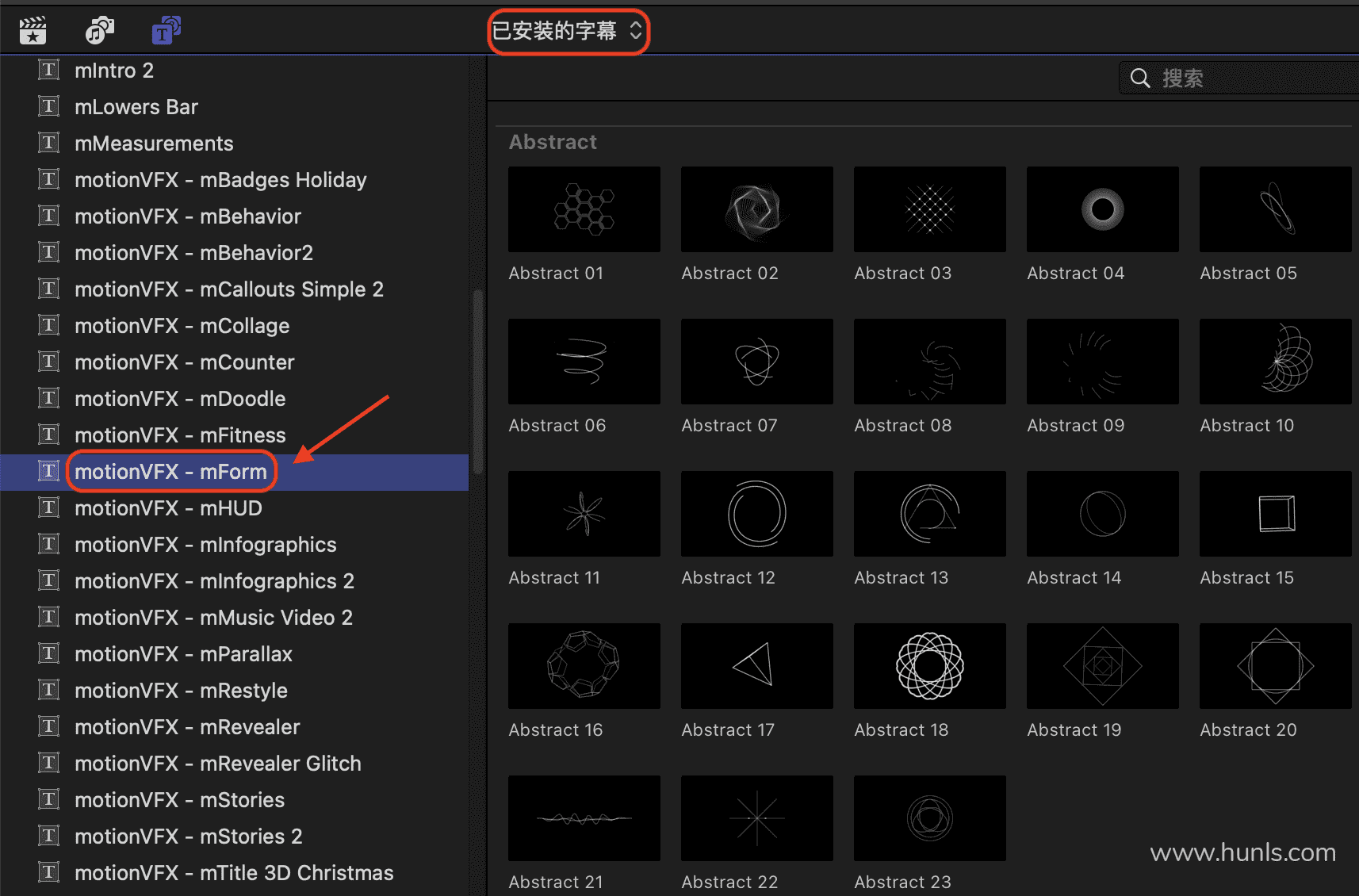The image size is (1359, 896).
Task: Open the Photos and Audio sidebar icon
Action: tap(99, 31)
